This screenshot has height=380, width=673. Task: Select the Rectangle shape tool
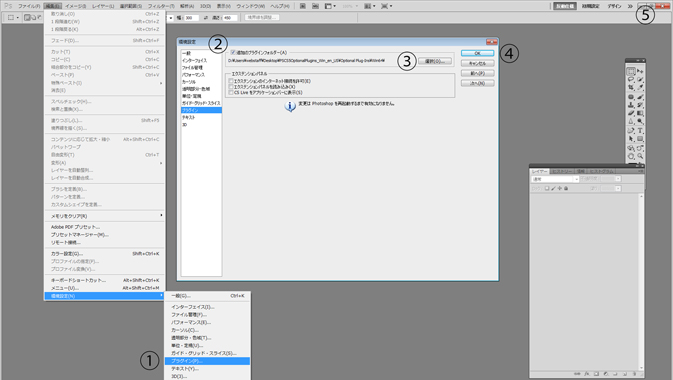tap(640, 139)
